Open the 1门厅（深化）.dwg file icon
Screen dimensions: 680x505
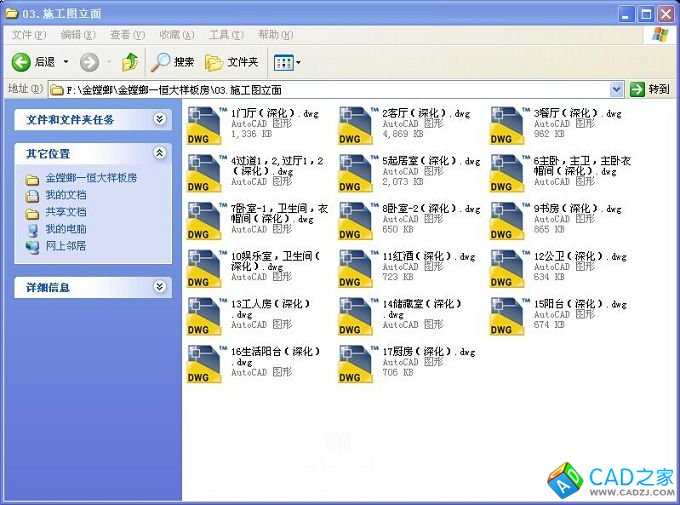click(207, 126)
